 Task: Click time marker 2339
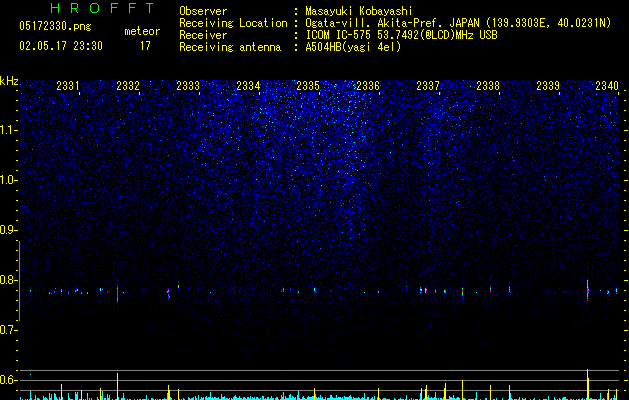click(x=548, y=86)
